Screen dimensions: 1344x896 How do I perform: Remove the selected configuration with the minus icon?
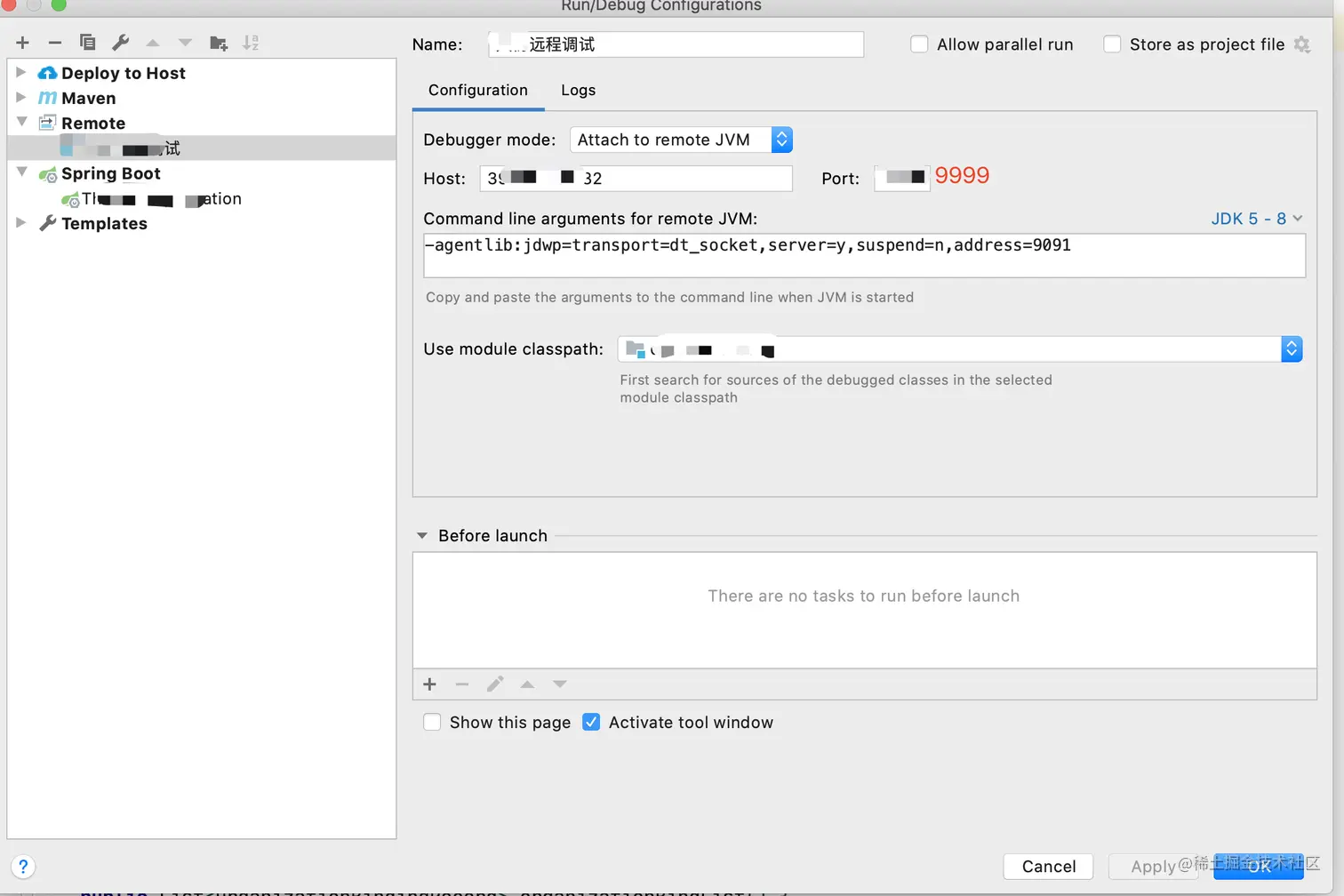tap(55, 43)
